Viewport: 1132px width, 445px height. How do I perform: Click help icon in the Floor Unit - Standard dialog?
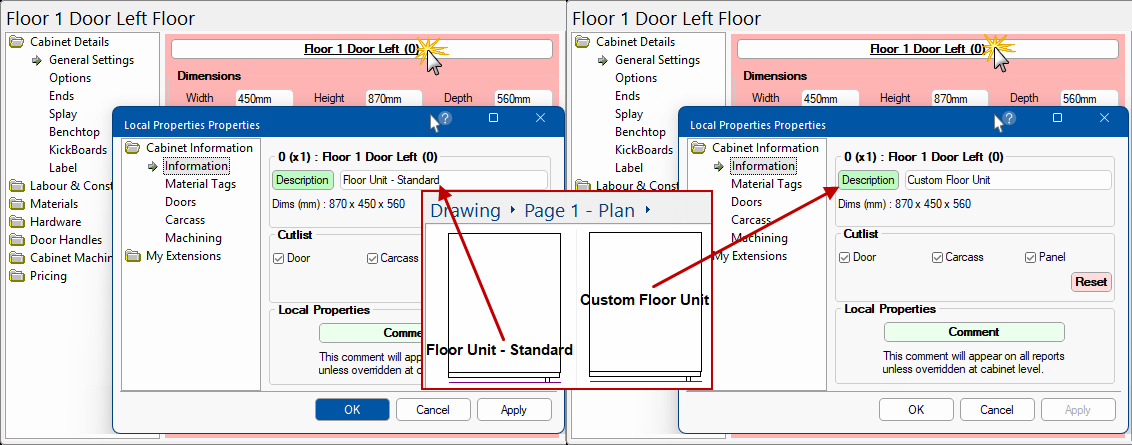click(x=445, y=118)
